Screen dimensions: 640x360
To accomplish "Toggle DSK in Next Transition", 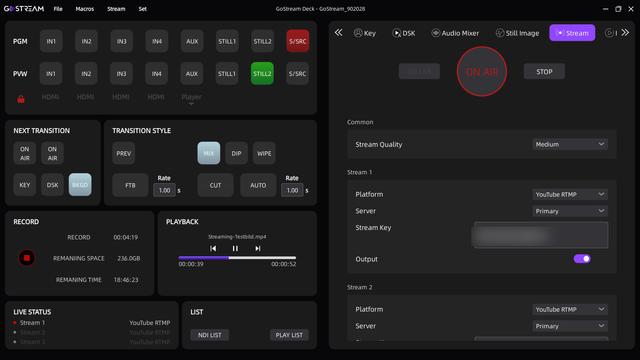I will pos(52,185).
